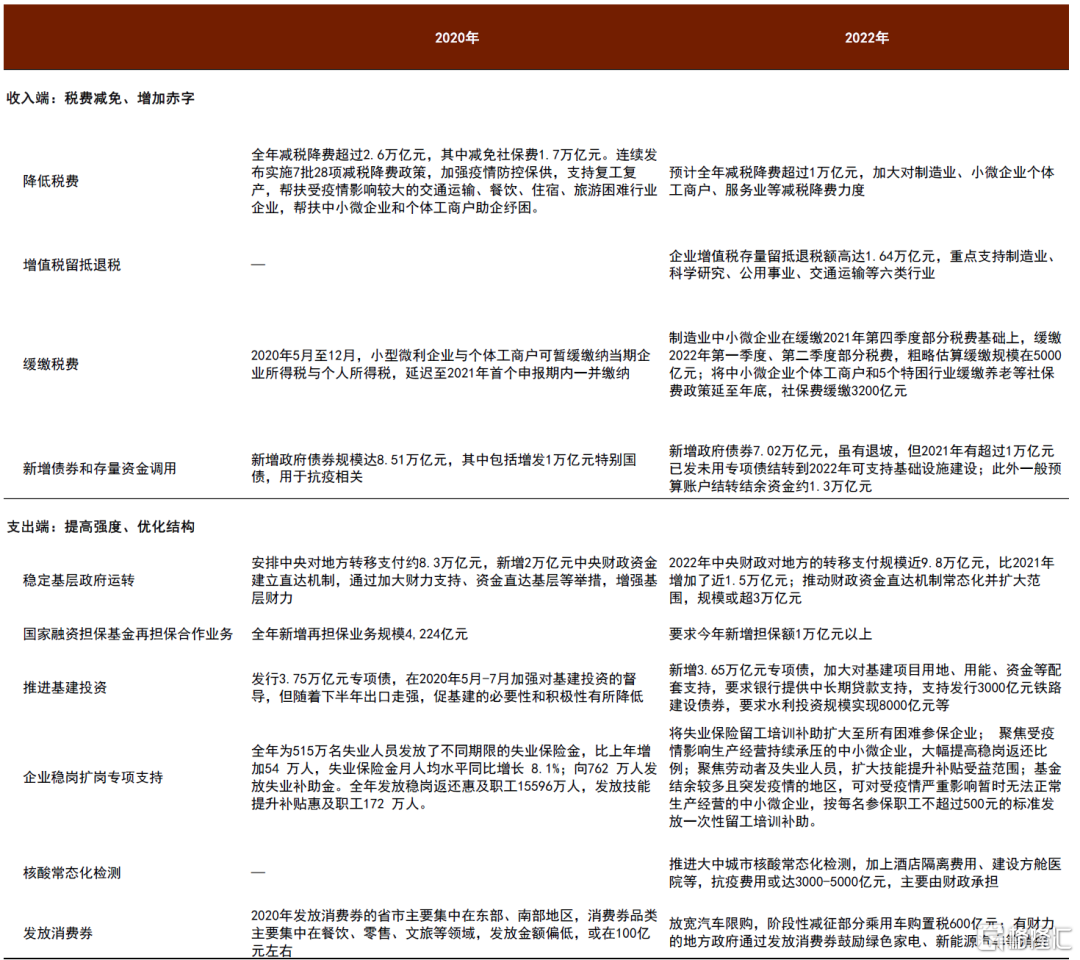Click the 2020 cell on 全年新增再担保业务规模4,224亿元
This screenshot has width=1080, height=960.
coord(359,633)
